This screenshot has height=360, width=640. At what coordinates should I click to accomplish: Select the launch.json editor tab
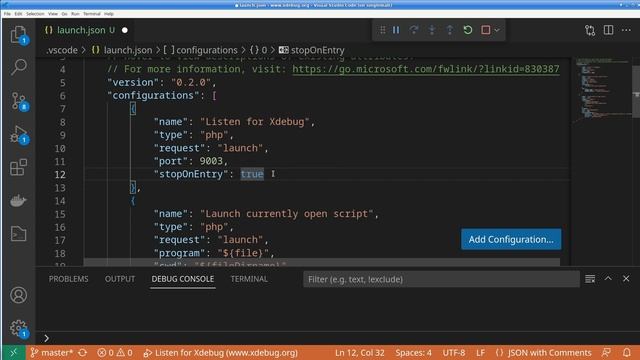(86, 30)
